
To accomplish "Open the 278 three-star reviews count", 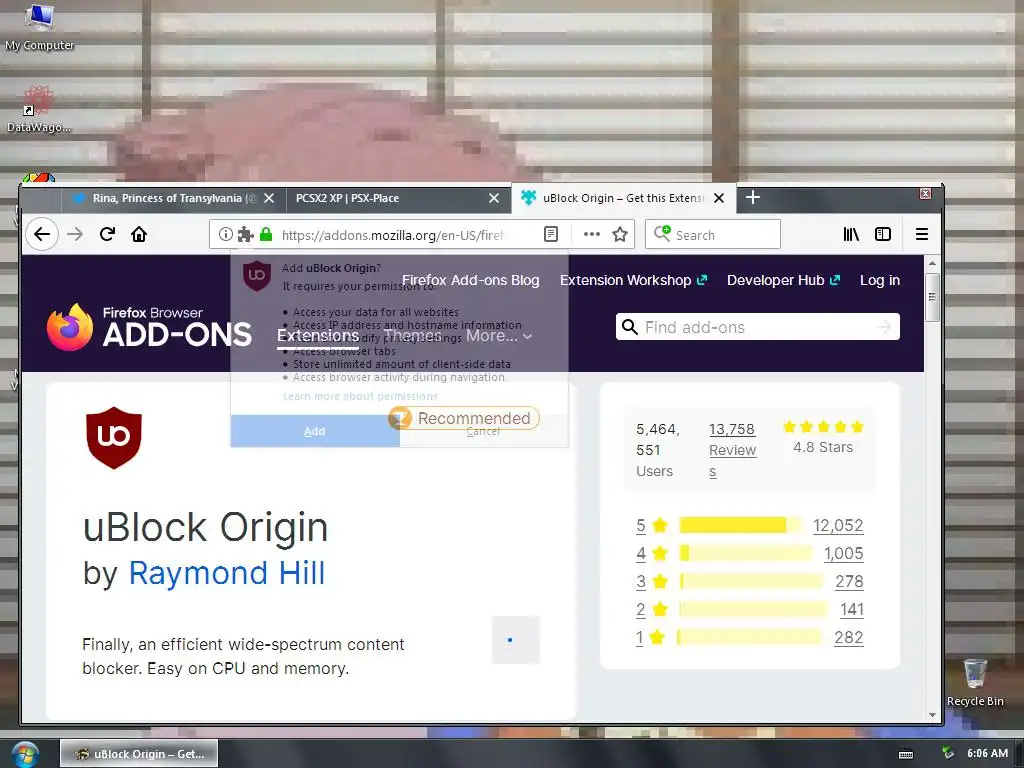I will click(850, 581).
